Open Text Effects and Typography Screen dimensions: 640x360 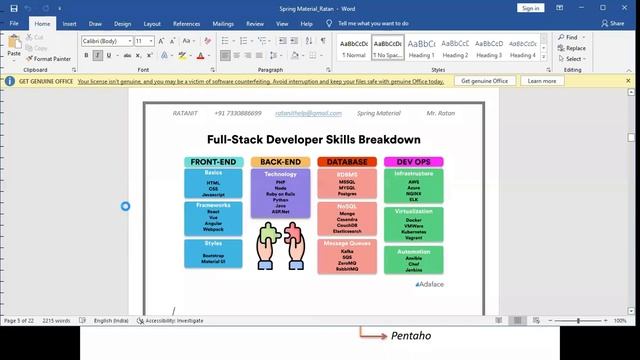click(164, 55)
